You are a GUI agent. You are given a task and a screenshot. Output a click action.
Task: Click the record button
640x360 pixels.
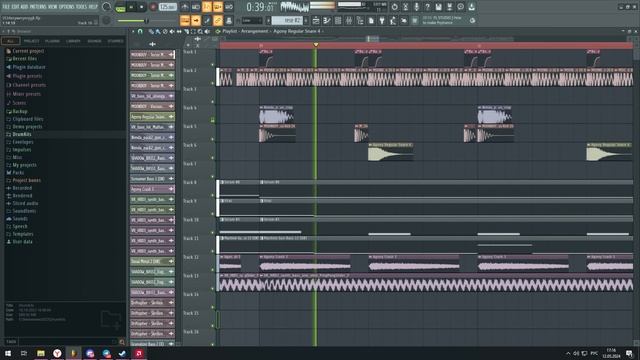(x=153, y=7)
